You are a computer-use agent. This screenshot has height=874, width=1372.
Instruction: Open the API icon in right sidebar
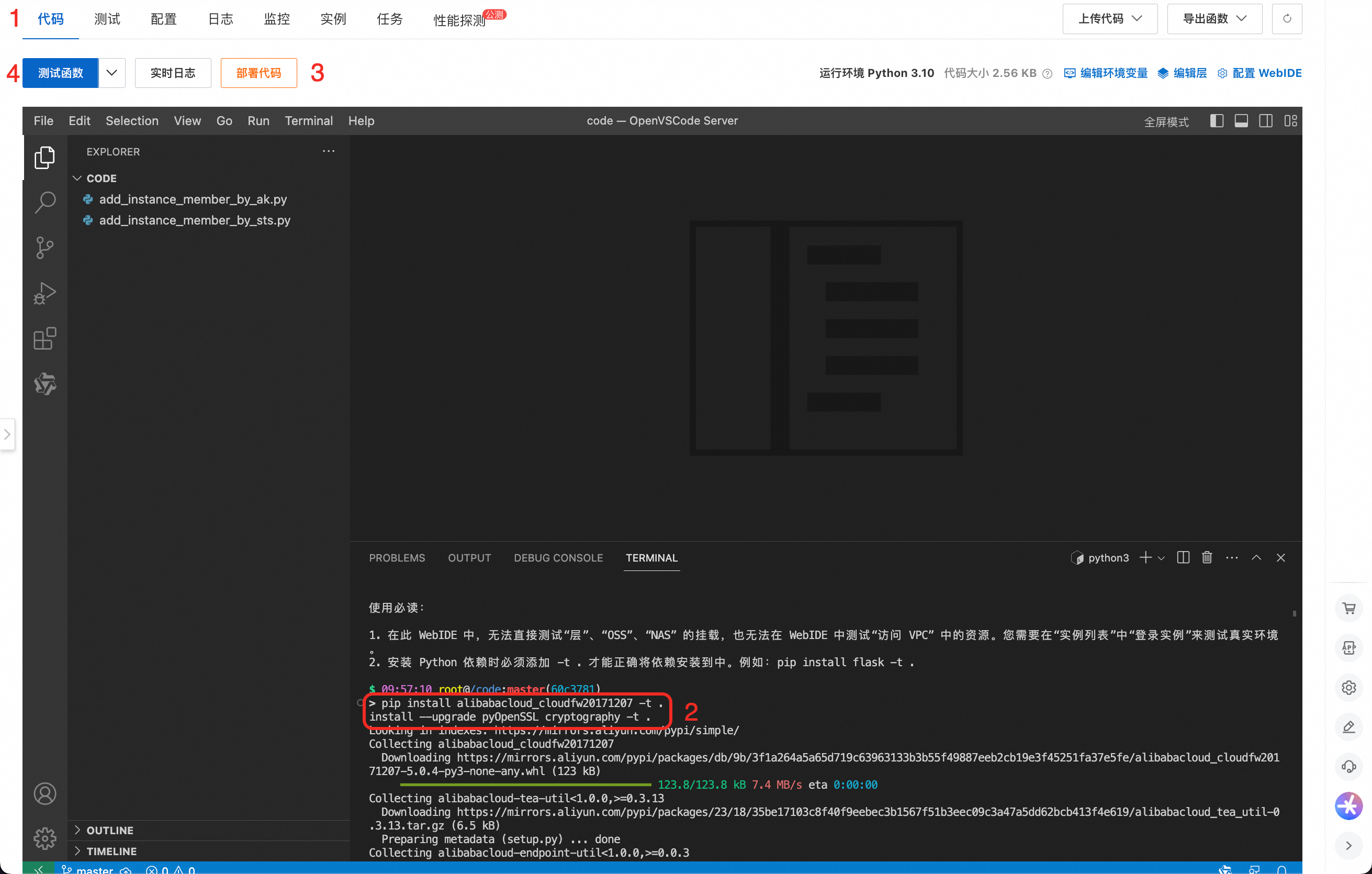pos(1348,648)
